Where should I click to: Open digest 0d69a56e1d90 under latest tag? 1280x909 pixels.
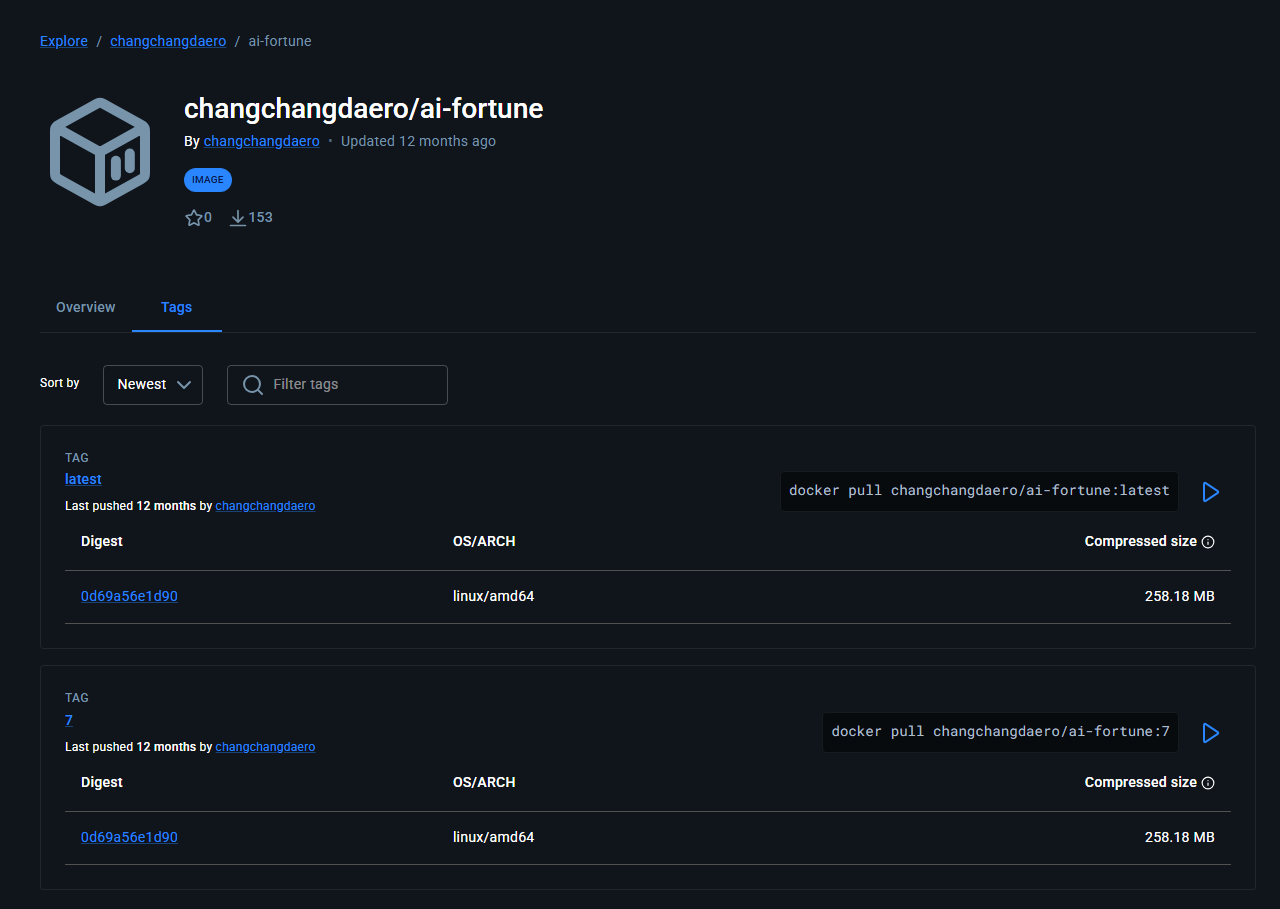pos(129,596)
